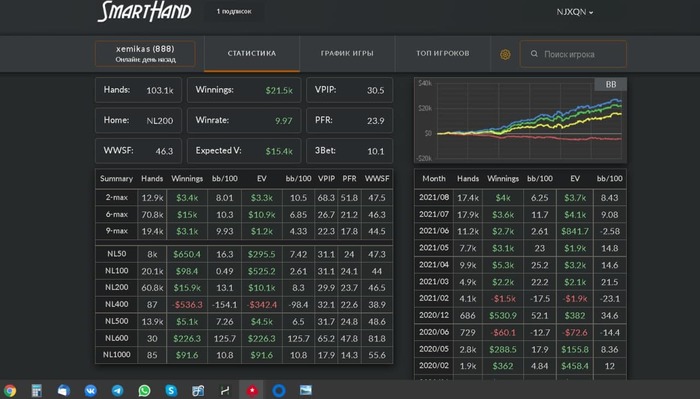Select the 2020/05 month row
700x399 pixels.
pos(521,349)
